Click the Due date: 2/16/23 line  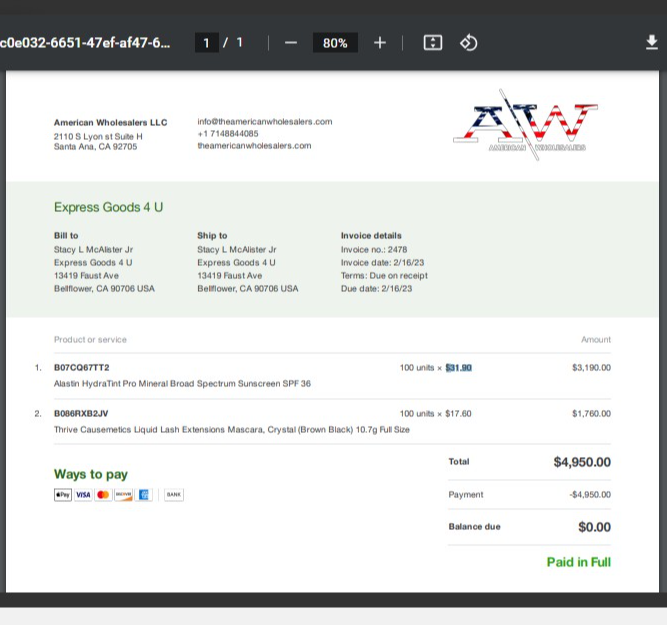pos(376,288)
